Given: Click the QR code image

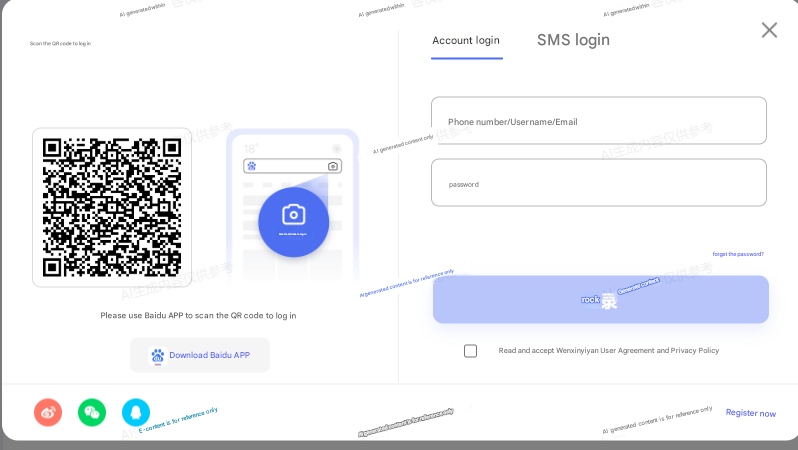Looking at the screenshot, I should coord(112,208).
